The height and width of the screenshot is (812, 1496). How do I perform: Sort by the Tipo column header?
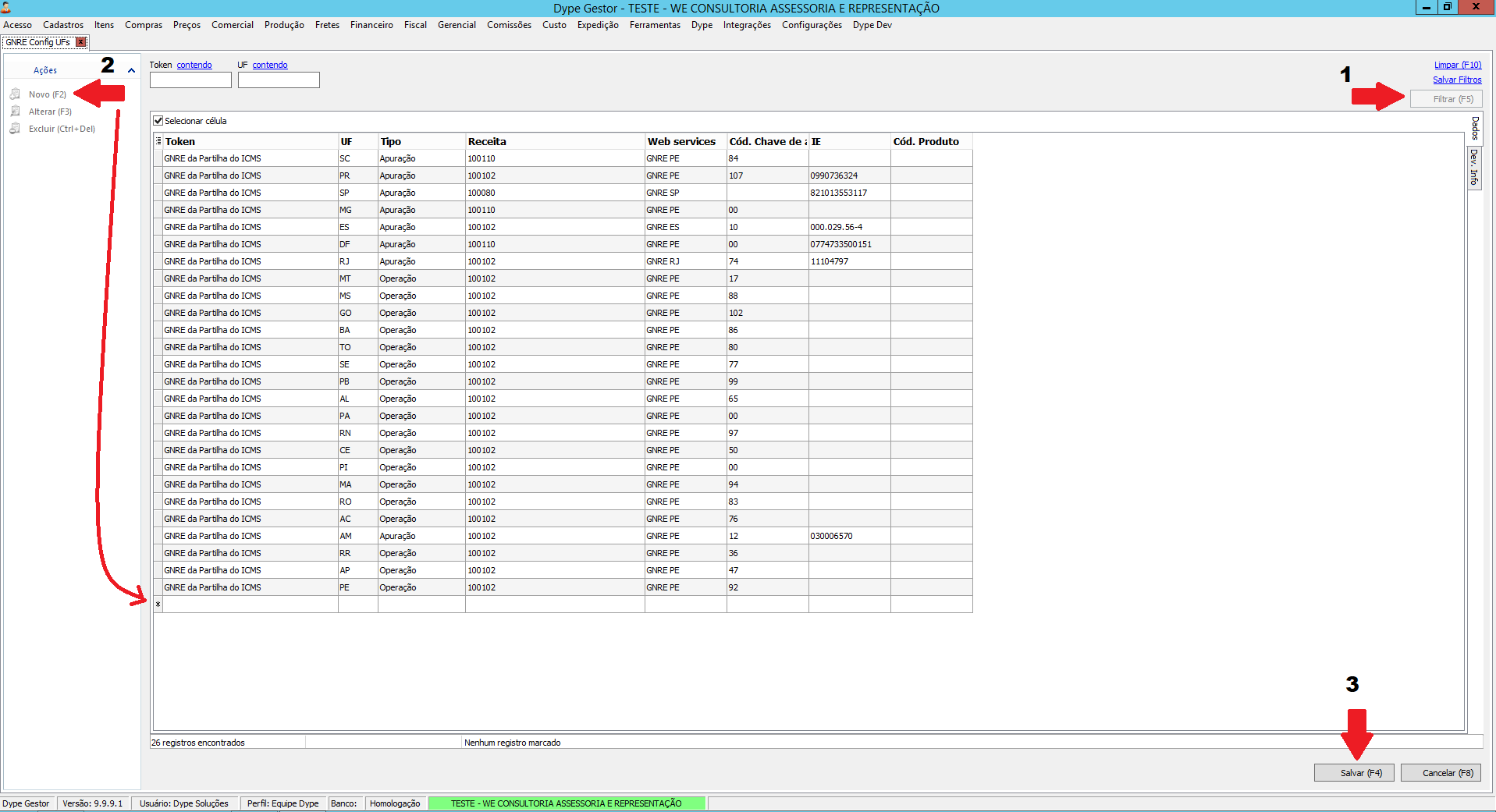coord(421,141)
